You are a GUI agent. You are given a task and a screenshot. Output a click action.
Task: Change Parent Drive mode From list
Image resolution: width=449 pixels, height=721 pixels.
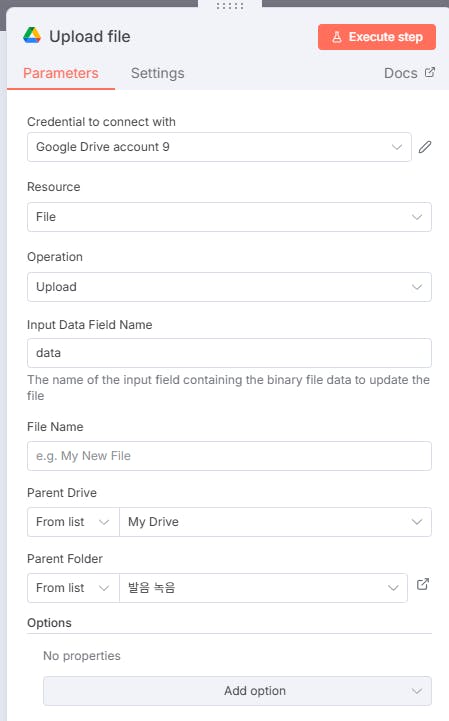(x=73, y=522)
